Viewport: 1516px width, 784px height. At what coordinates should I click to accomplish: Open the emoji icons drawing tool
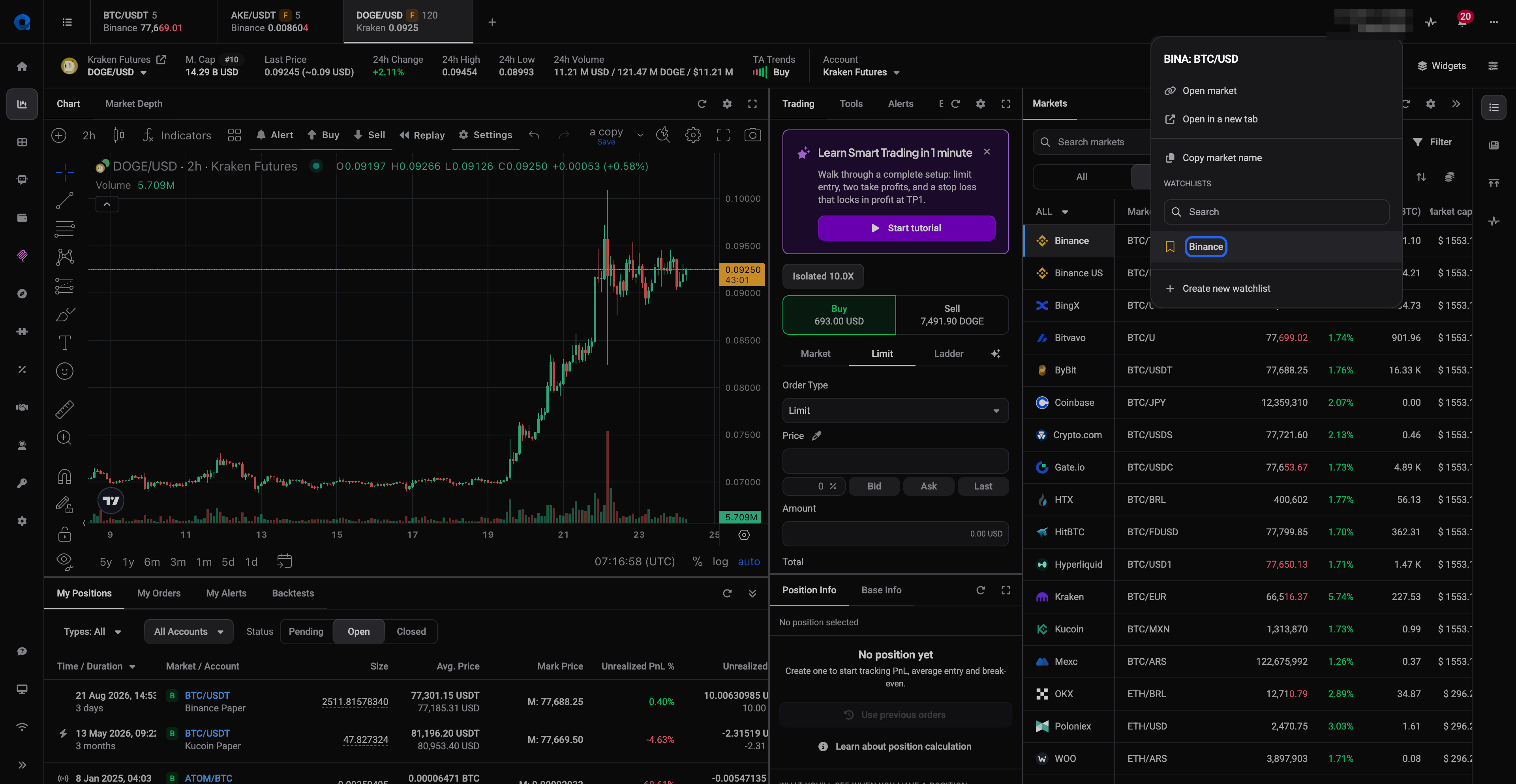(65, 371)
